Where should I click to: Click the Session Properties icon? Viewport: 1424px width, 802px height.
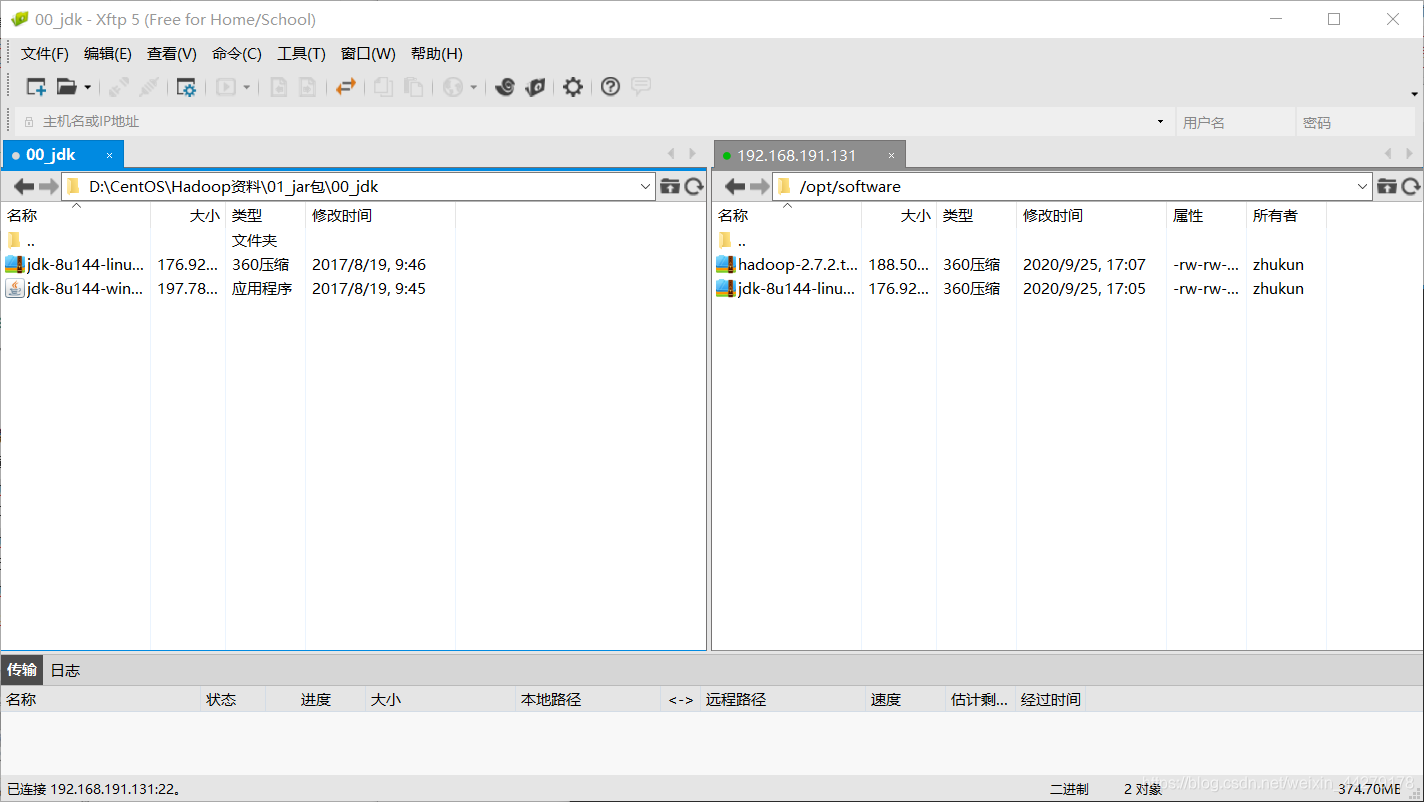pyautogui.click(x=186, y=87)
